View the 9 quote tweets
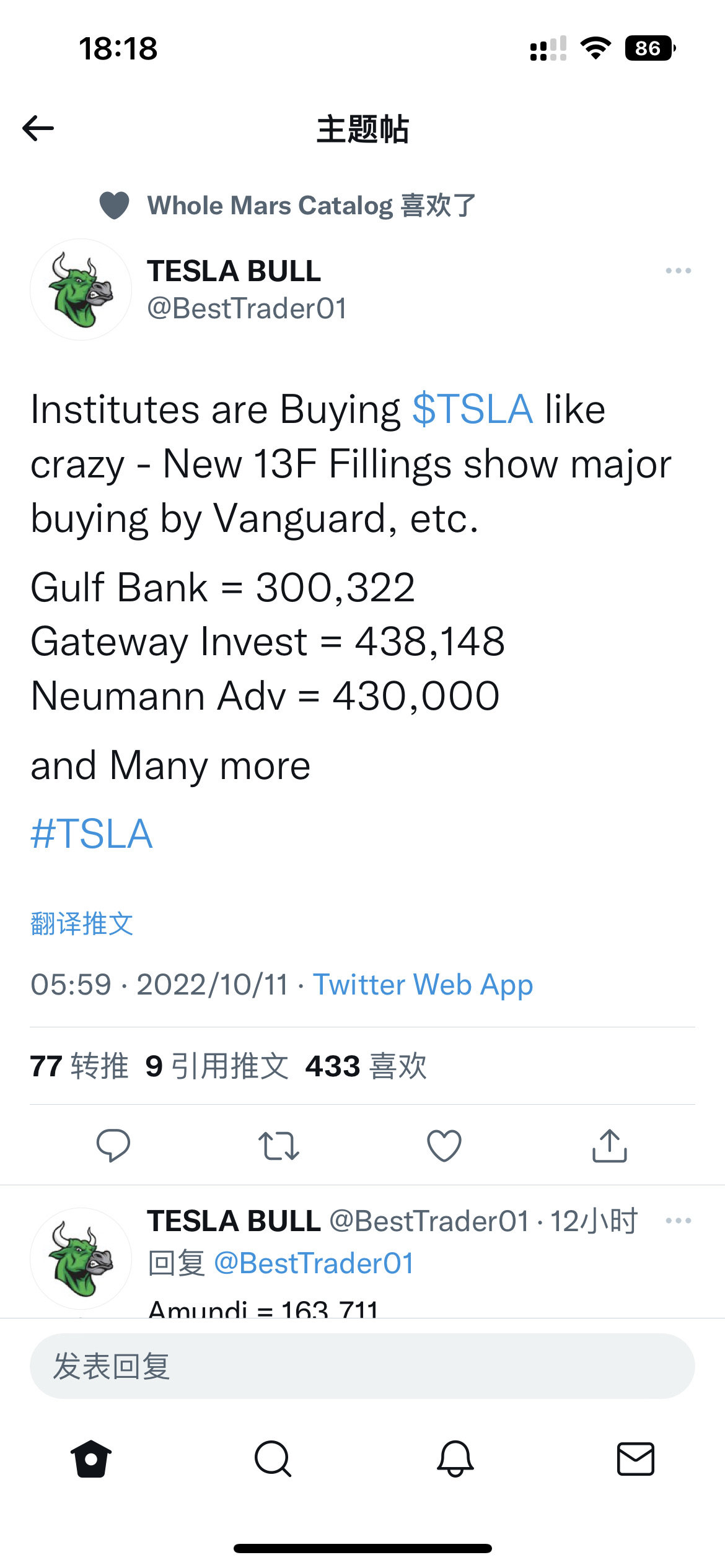725x1568 pixels. click(217, 1066)
